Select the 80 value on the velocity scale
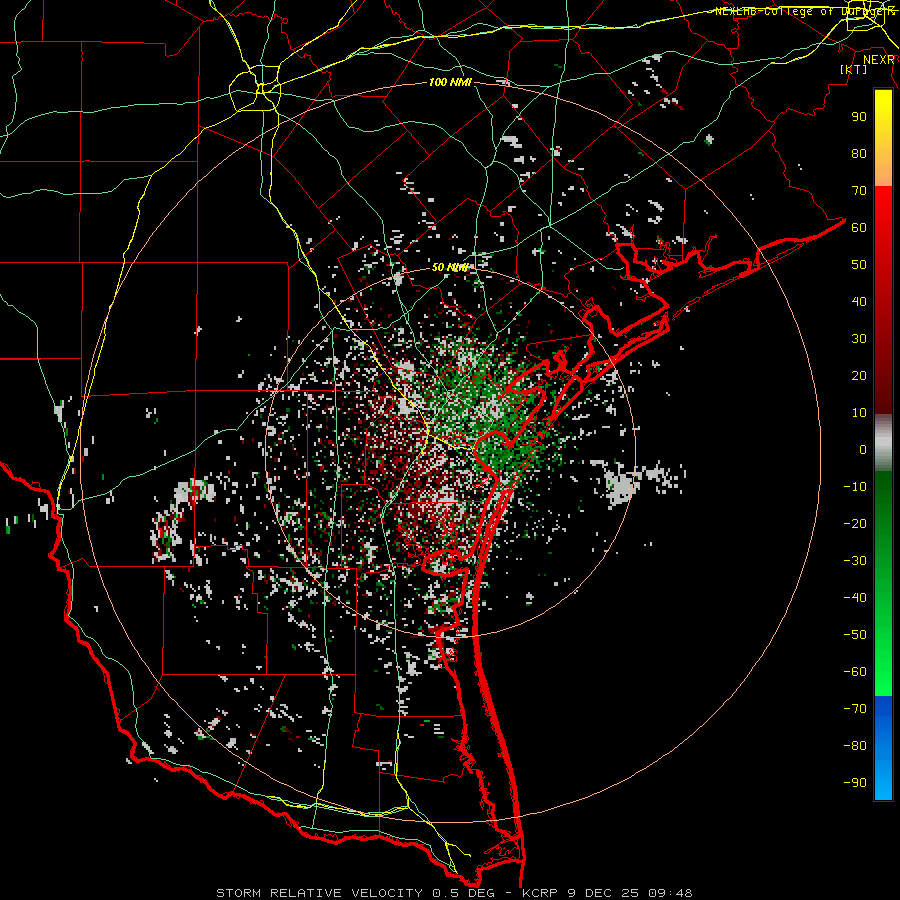The width and height of the screenshot is (900, 900). click(x=859, y=154)
